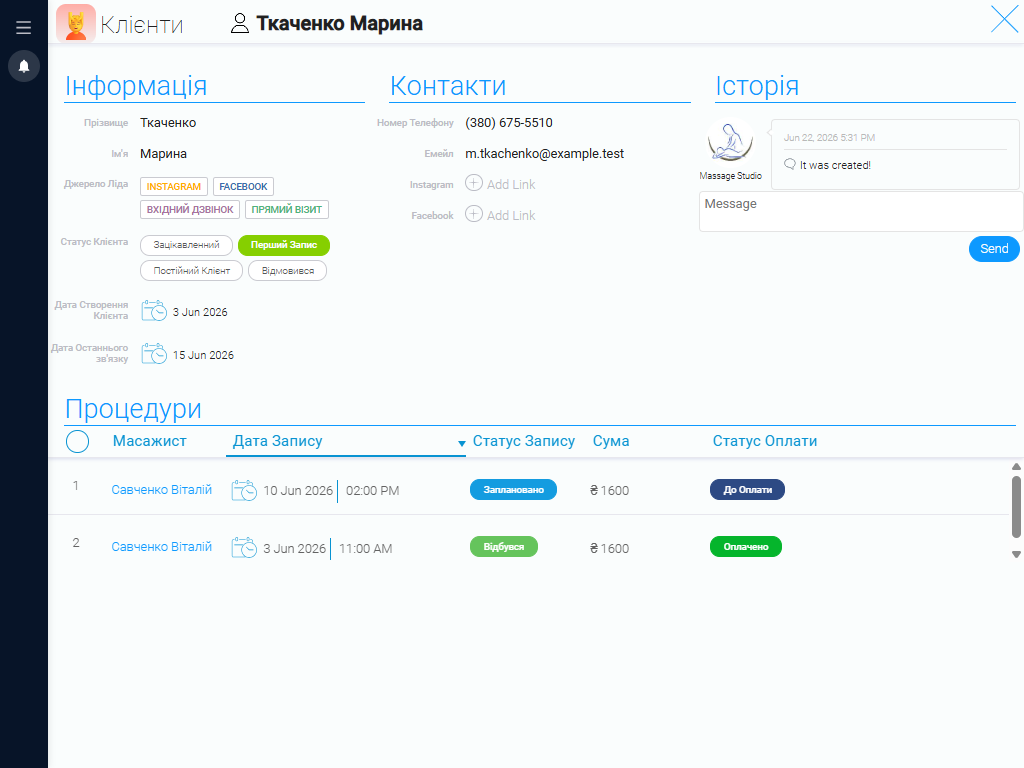Sort by the Дата Запису column arrow
Viewport: 1024px width, 768px height.
click(x=461, y=443)
